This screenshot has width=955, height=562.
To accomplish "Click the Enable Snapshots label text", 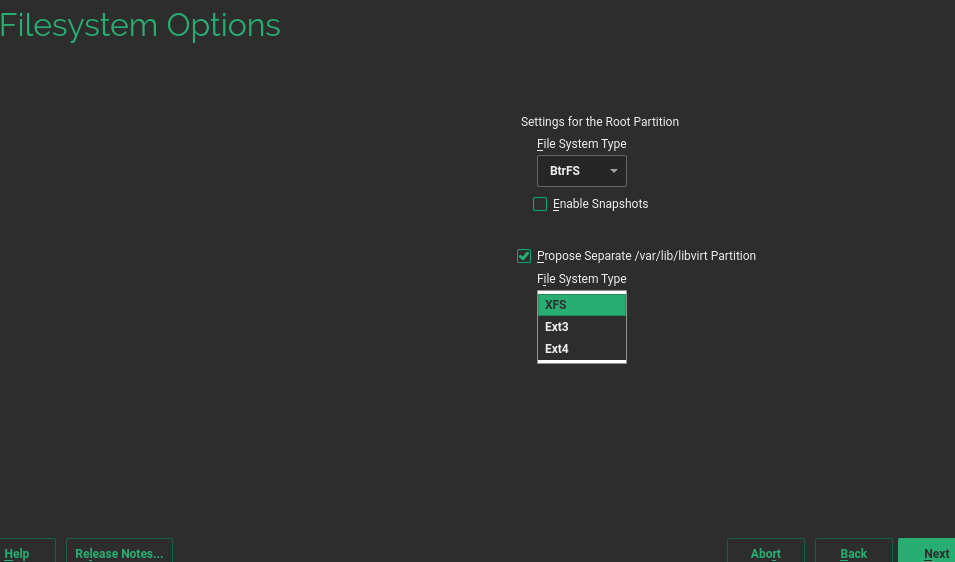I will [x=600, y=204].
